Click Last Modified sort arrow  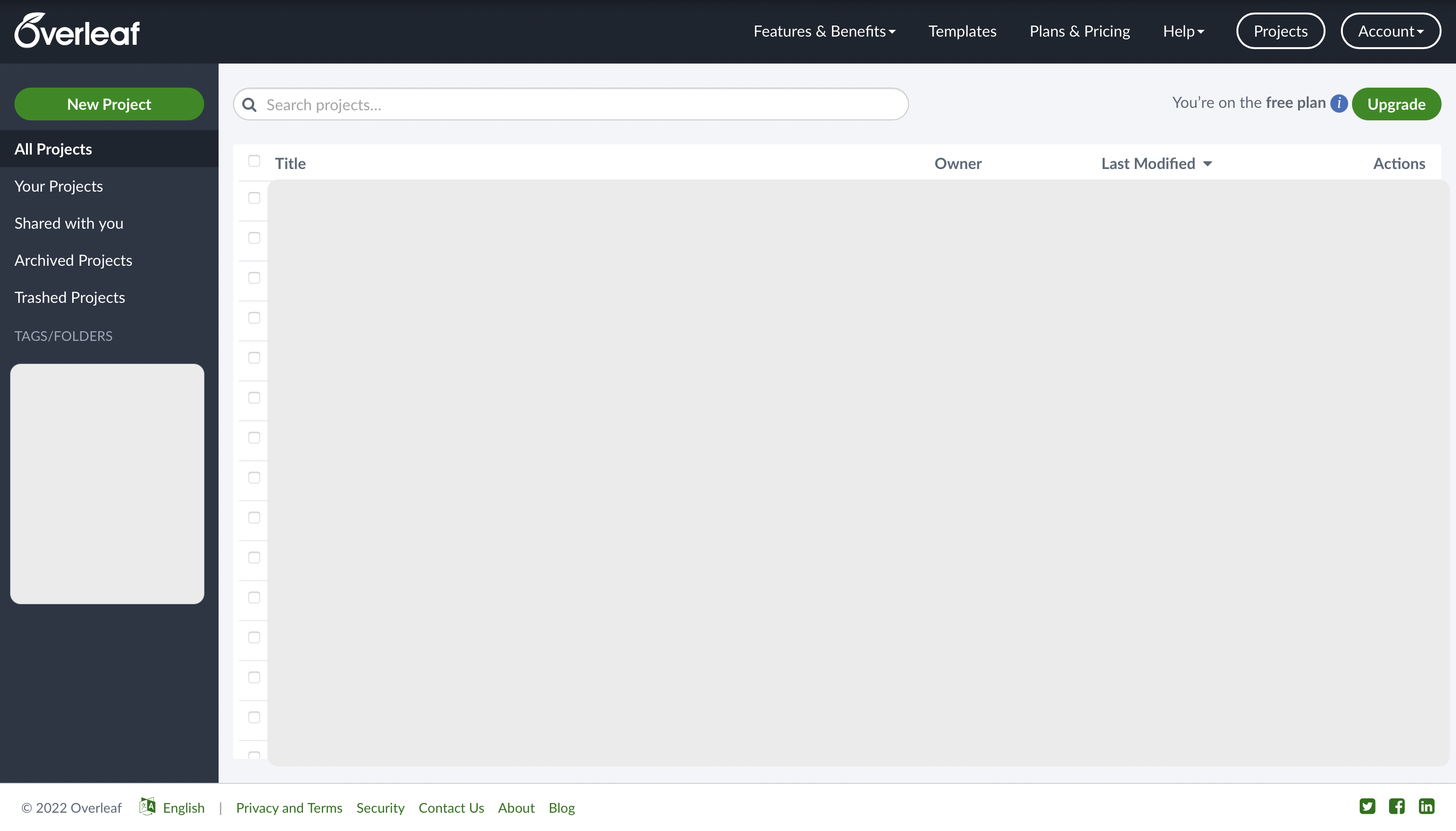click(x=1208, y=164)
